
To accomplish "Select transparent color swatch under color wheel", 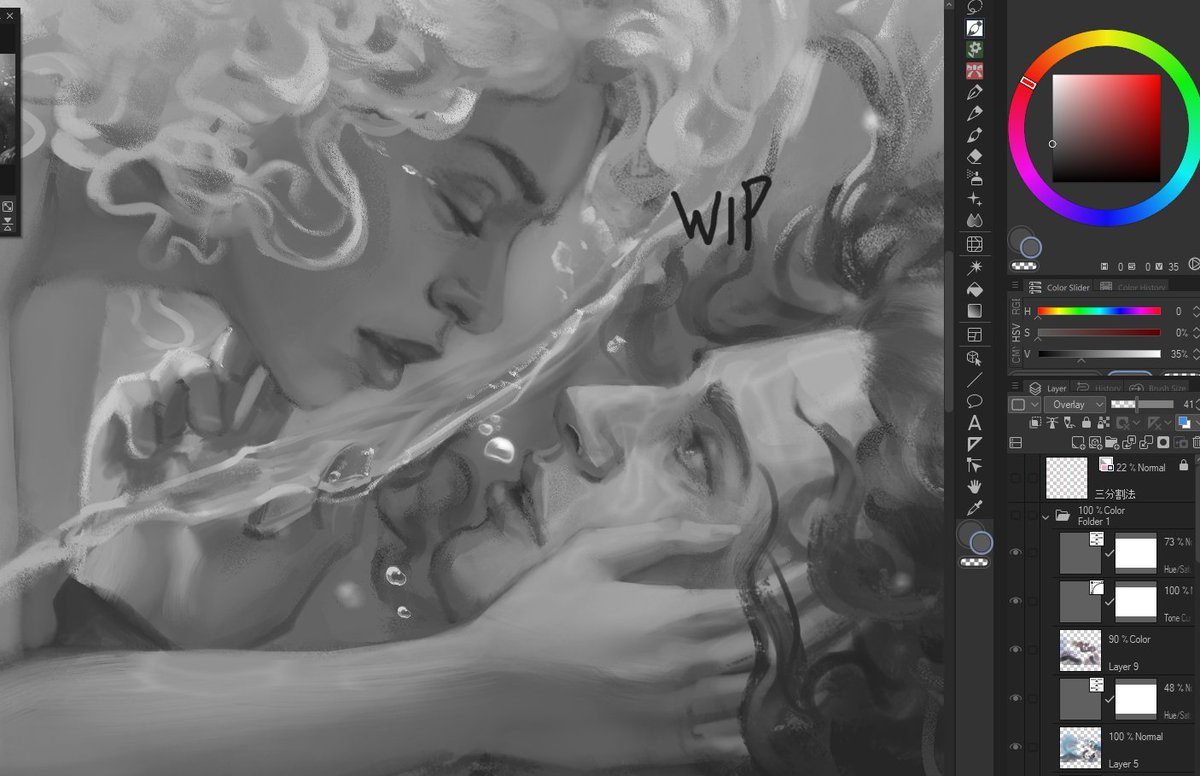I will click(x=1022, y=266).
